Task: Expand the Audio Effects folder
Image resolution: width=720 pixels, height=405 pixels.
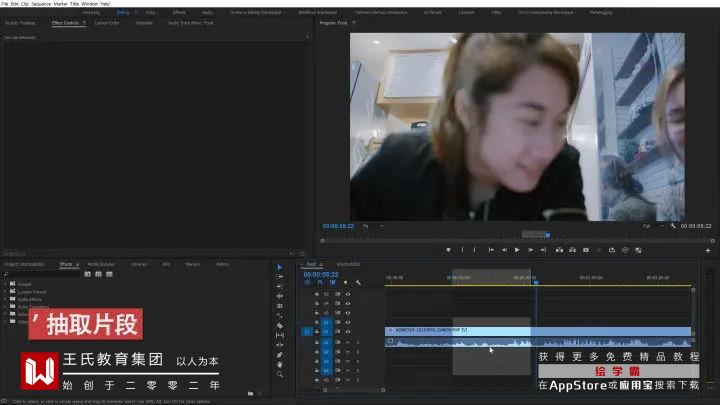Action: click(x=6, y=299)
